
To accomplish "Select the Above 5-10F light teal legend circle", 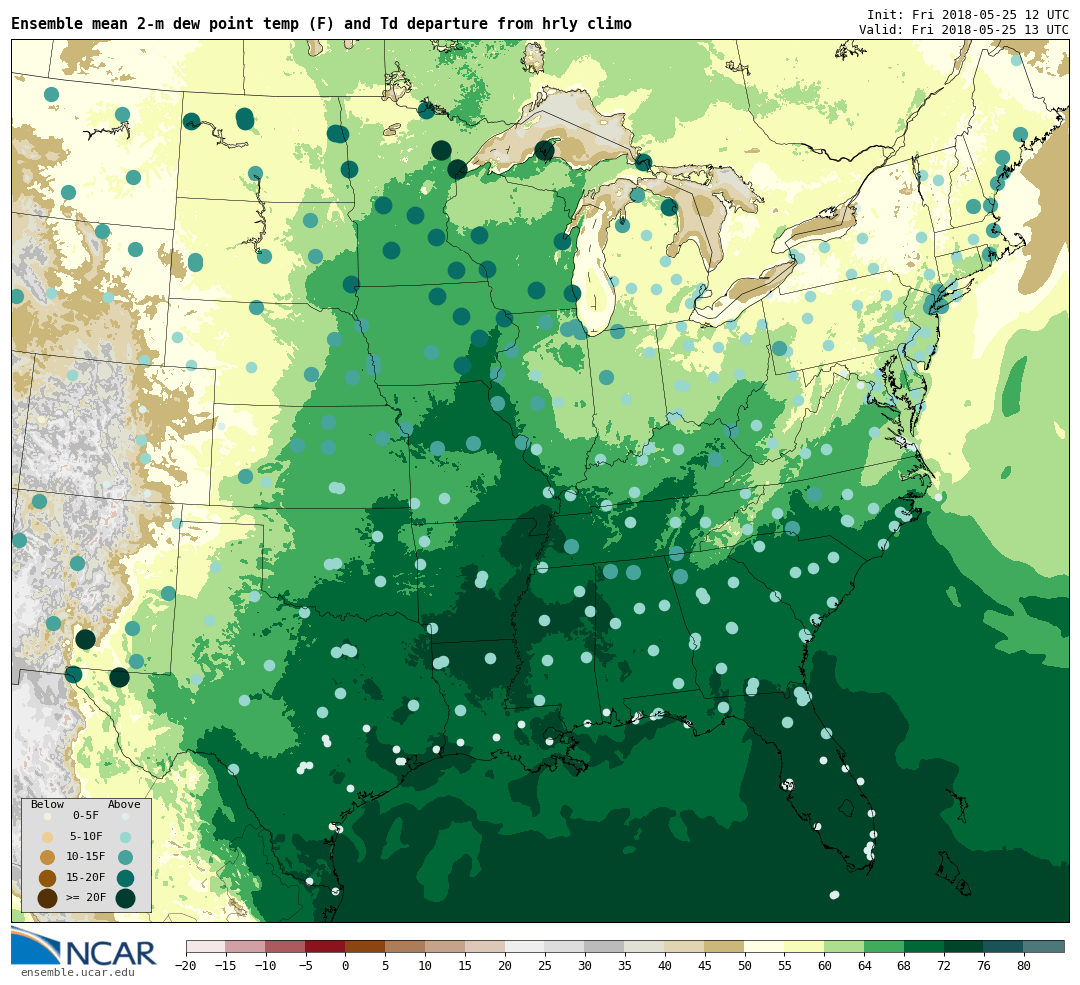I will click(x=125, y=837).
